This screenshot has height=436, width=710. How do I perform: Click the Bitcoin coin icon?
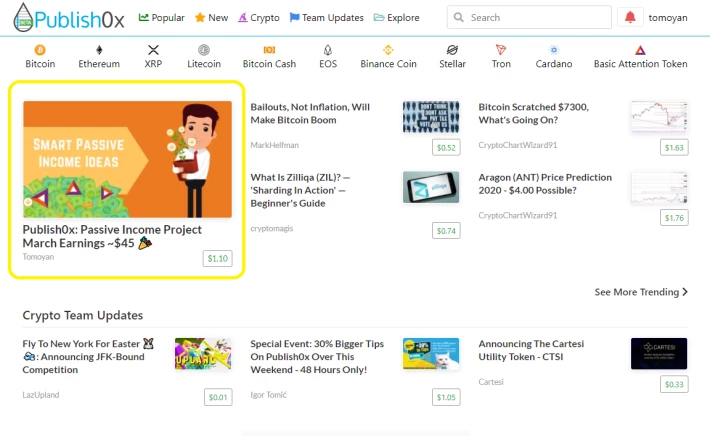40,49
